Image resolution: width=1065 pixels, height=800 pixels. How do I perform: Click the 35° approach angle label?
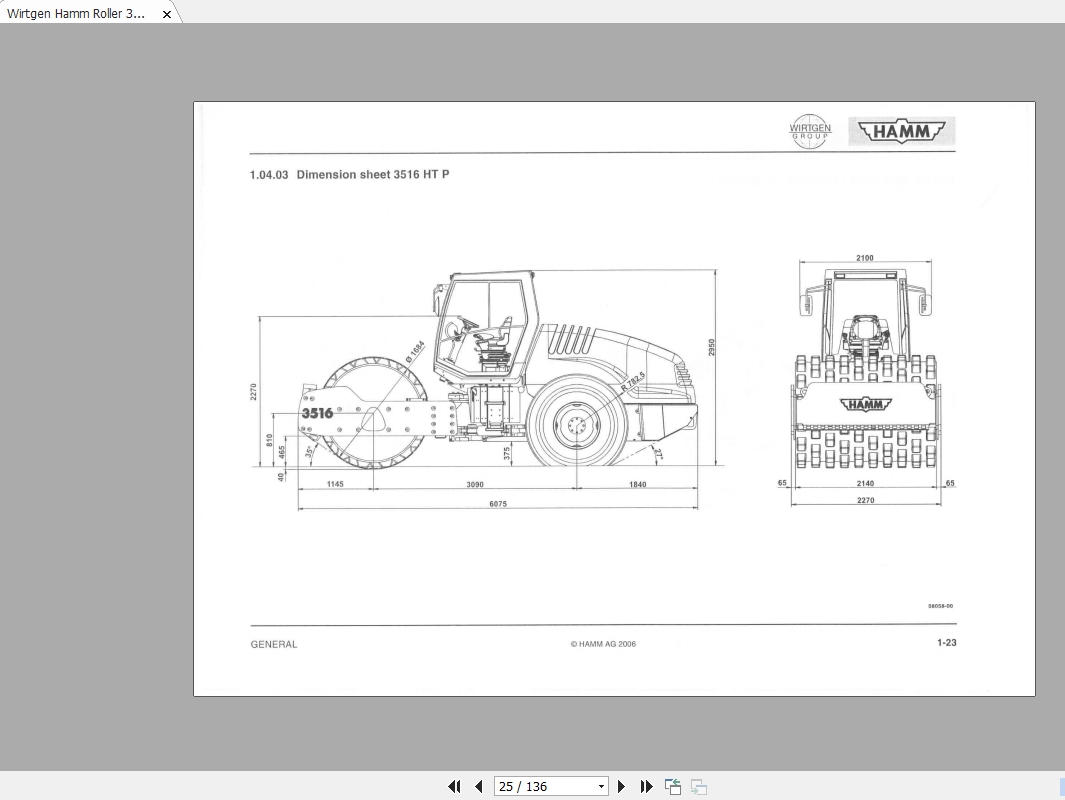(310, 452)
